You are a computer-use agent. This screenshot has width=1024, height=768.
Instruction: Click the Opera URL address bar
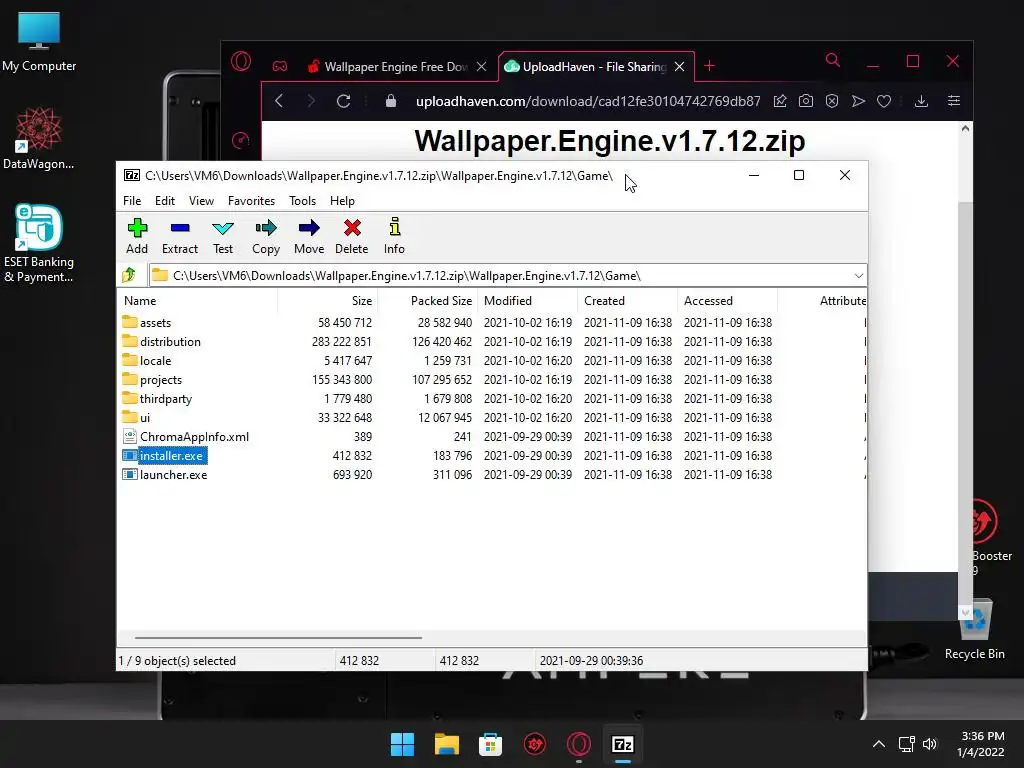coord(588,101)
